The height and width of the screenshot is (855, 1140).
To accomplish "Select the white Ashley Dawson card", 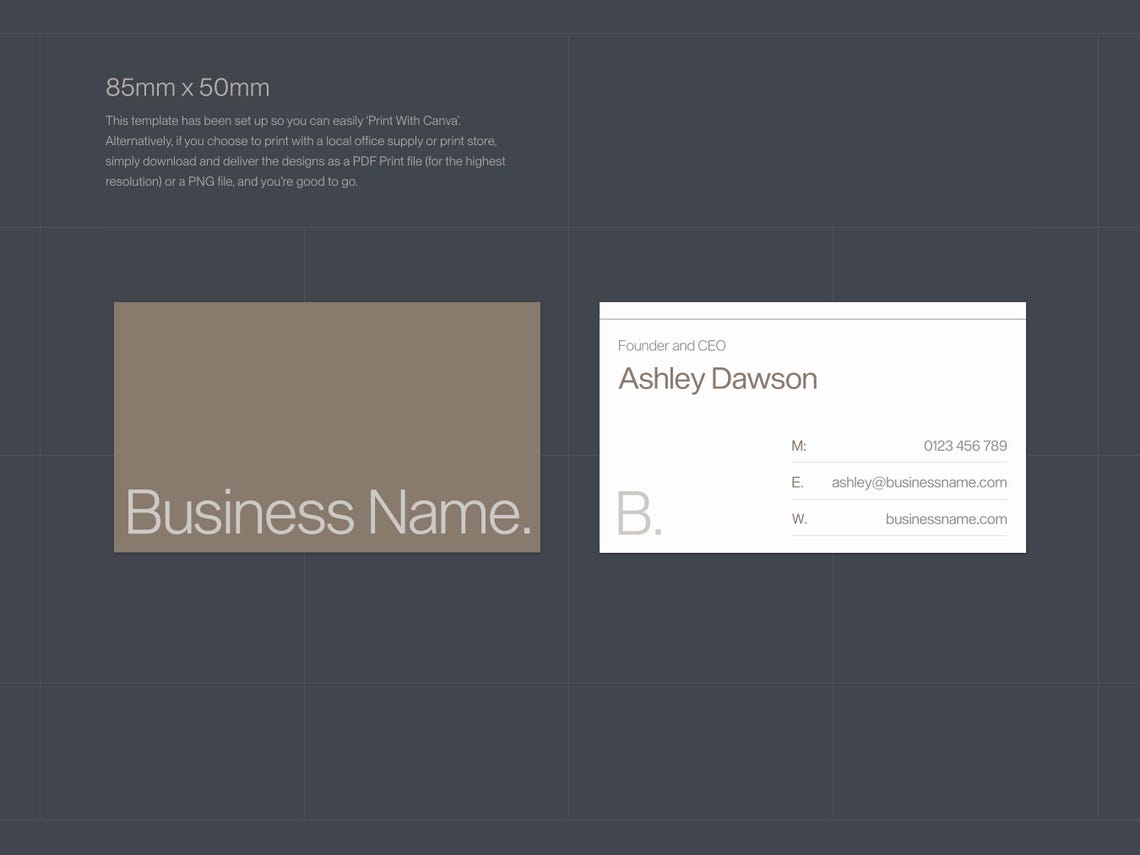I will [811, 425].
